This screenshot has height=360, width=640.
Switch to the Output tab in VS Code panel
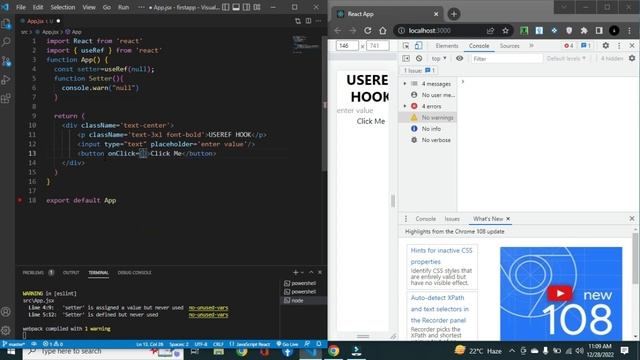point(71,272)
